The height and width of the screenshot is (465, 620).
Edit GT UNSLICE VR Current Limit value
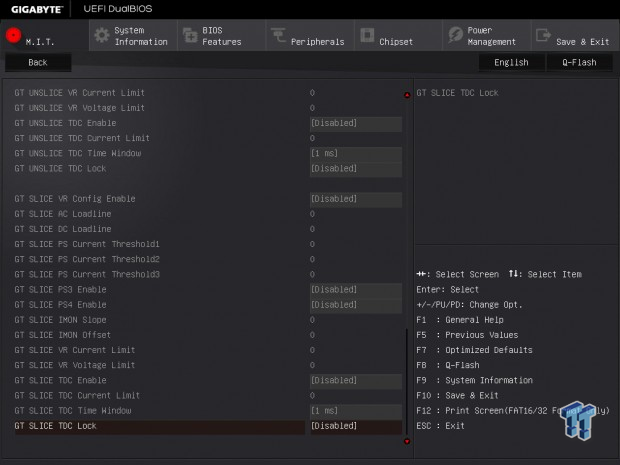(312, 93)
